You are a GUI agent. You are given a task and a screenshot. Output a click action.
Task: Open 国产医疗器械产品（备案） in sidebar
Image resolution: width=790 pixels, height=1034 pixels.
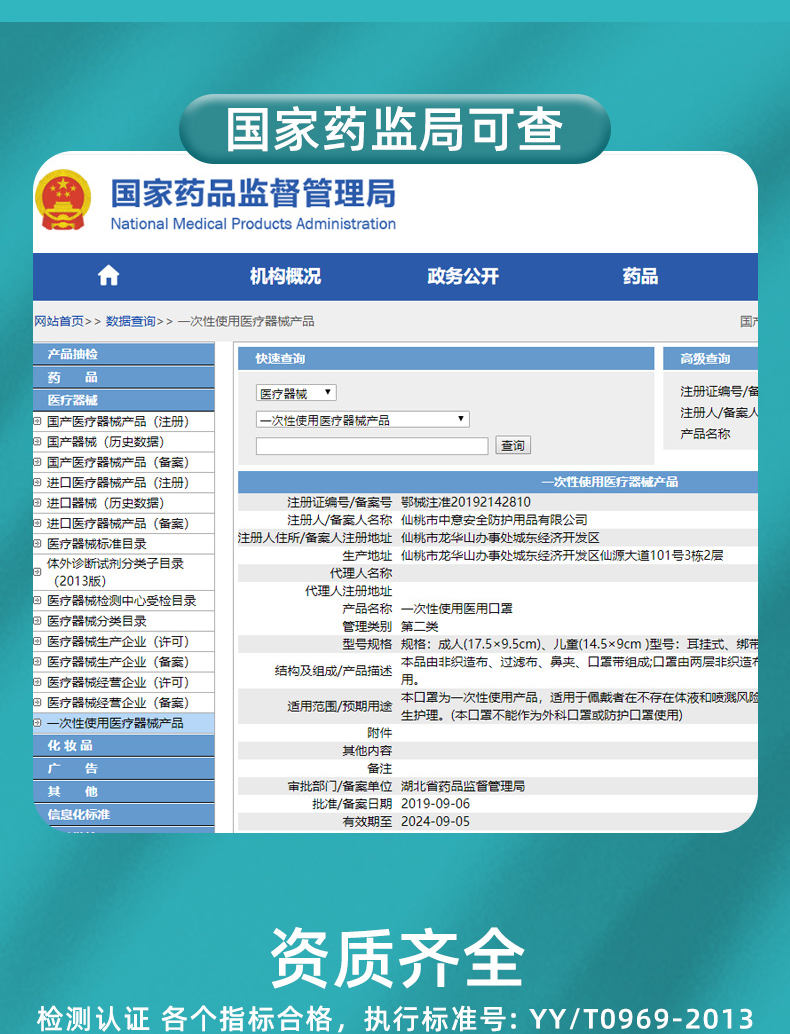[x=118, y=462]
